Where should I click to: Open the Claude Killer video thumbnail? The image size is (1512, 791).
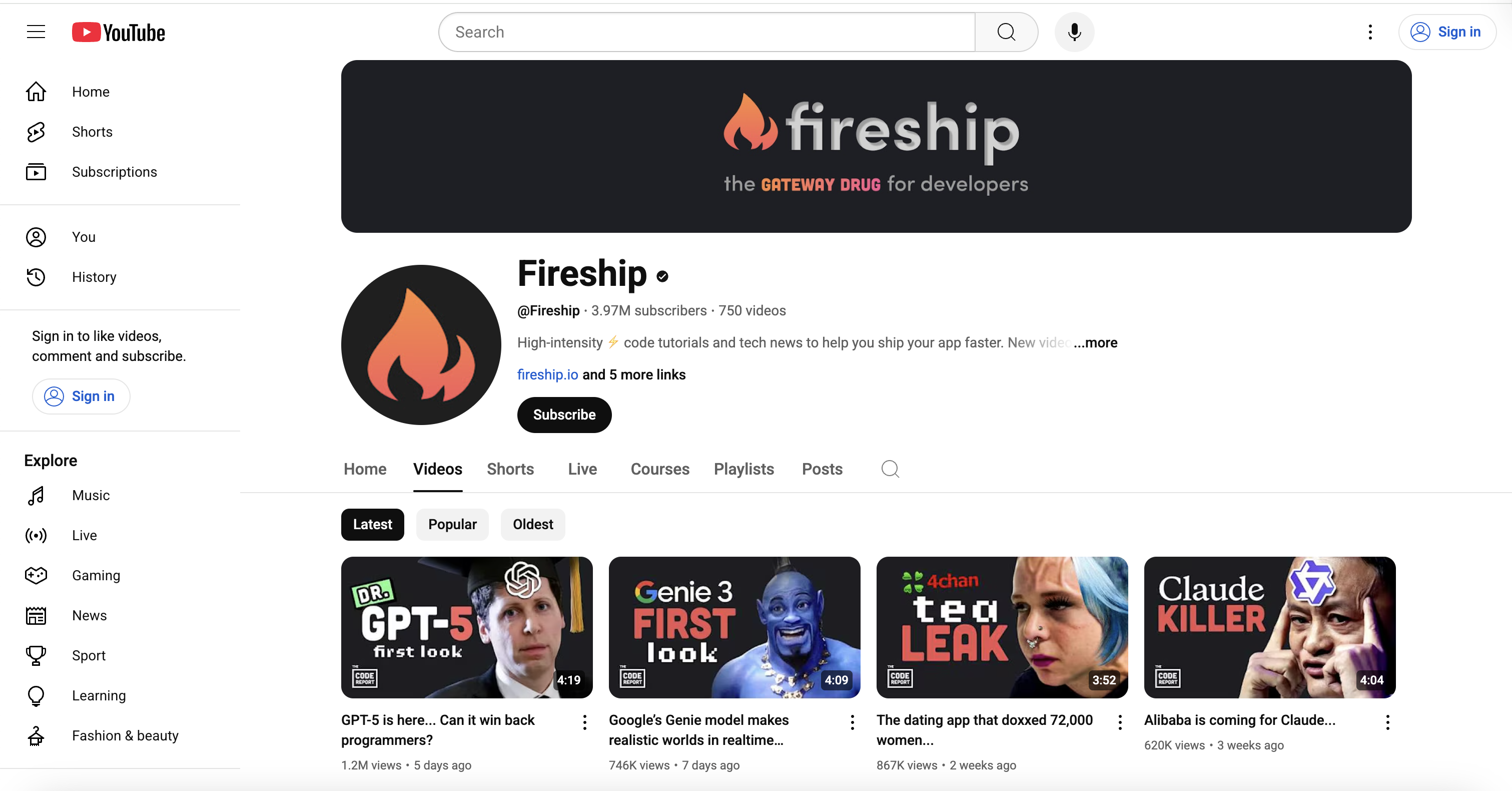[1269, 627]
